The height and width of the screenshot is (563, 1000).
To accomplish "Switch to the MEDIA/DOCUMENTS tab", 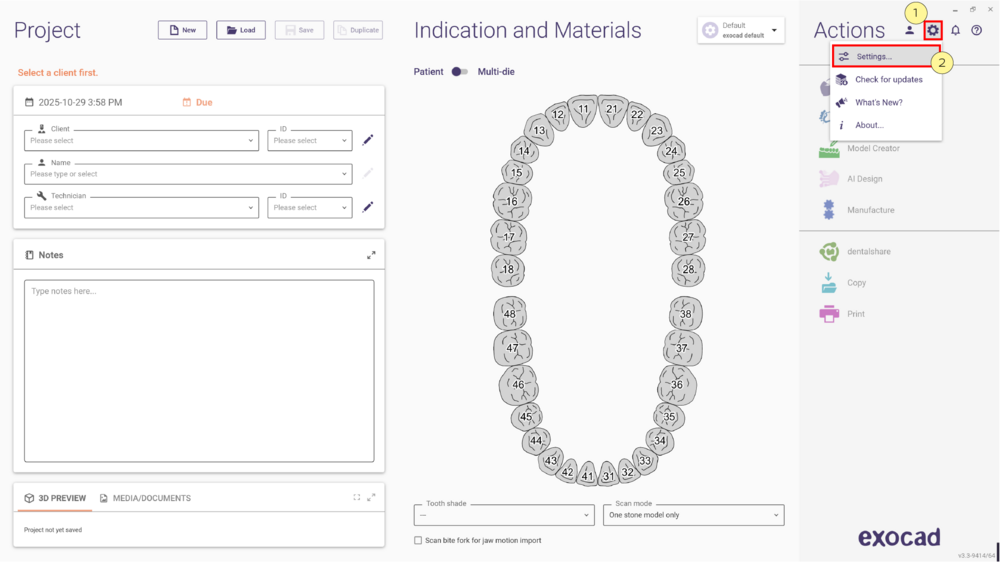I will pyautogui.click(x=145, y=498).
